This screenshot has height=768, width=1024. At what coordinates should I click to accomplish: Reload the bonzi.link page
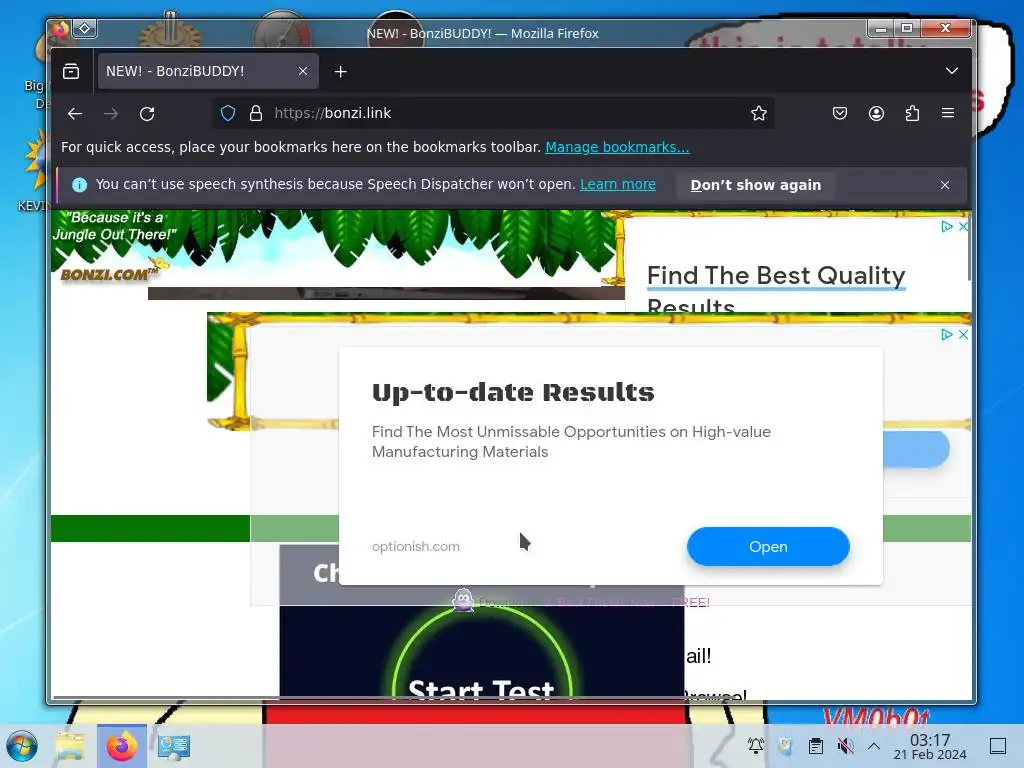[147, 114]
